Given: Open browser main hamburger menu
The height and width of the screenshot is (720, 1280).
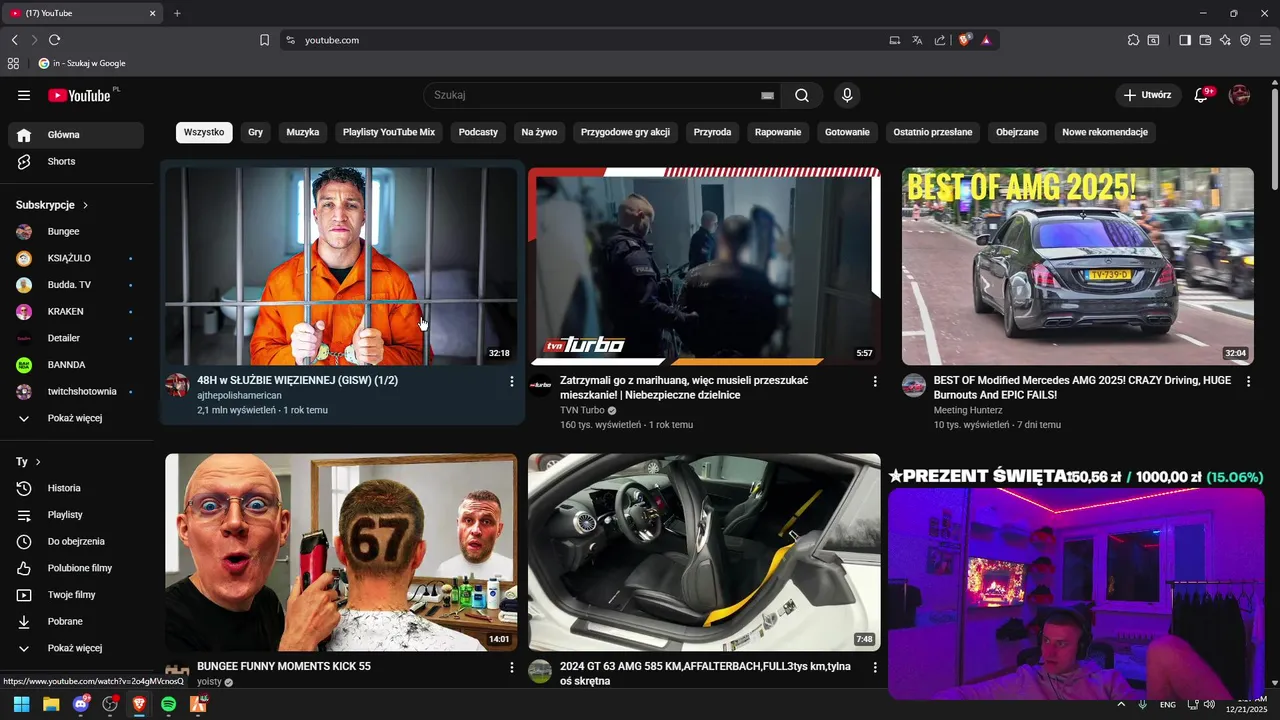Looking at the screenshot, I should pyautogui.click(x=1265, y=40).
